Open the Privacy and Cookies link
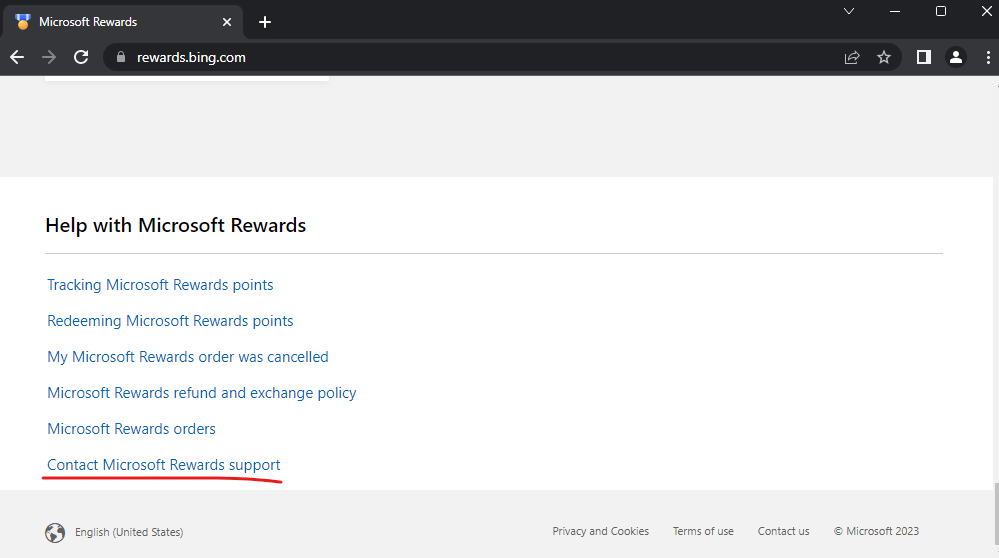The width and height of the screenshot is (999, 558). click(601, 531)
